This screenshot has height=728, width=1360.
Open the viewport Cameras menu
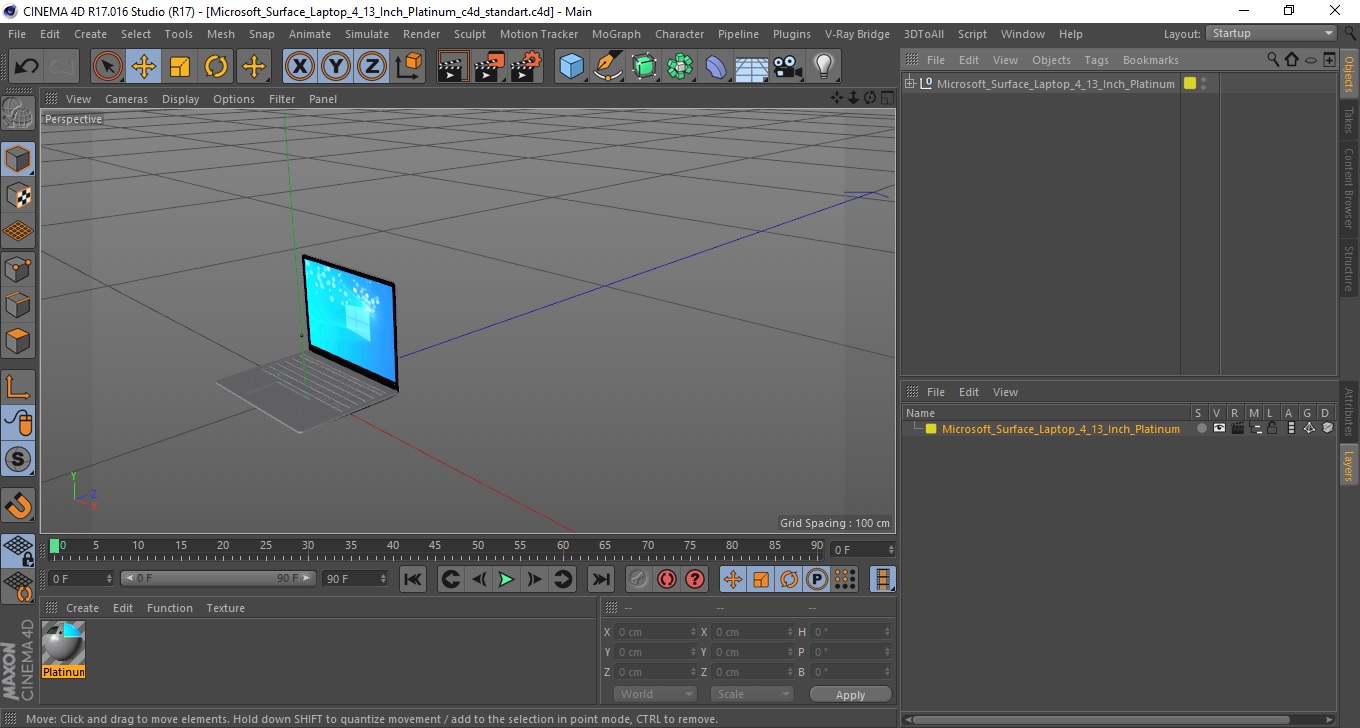tap(126, 99)
